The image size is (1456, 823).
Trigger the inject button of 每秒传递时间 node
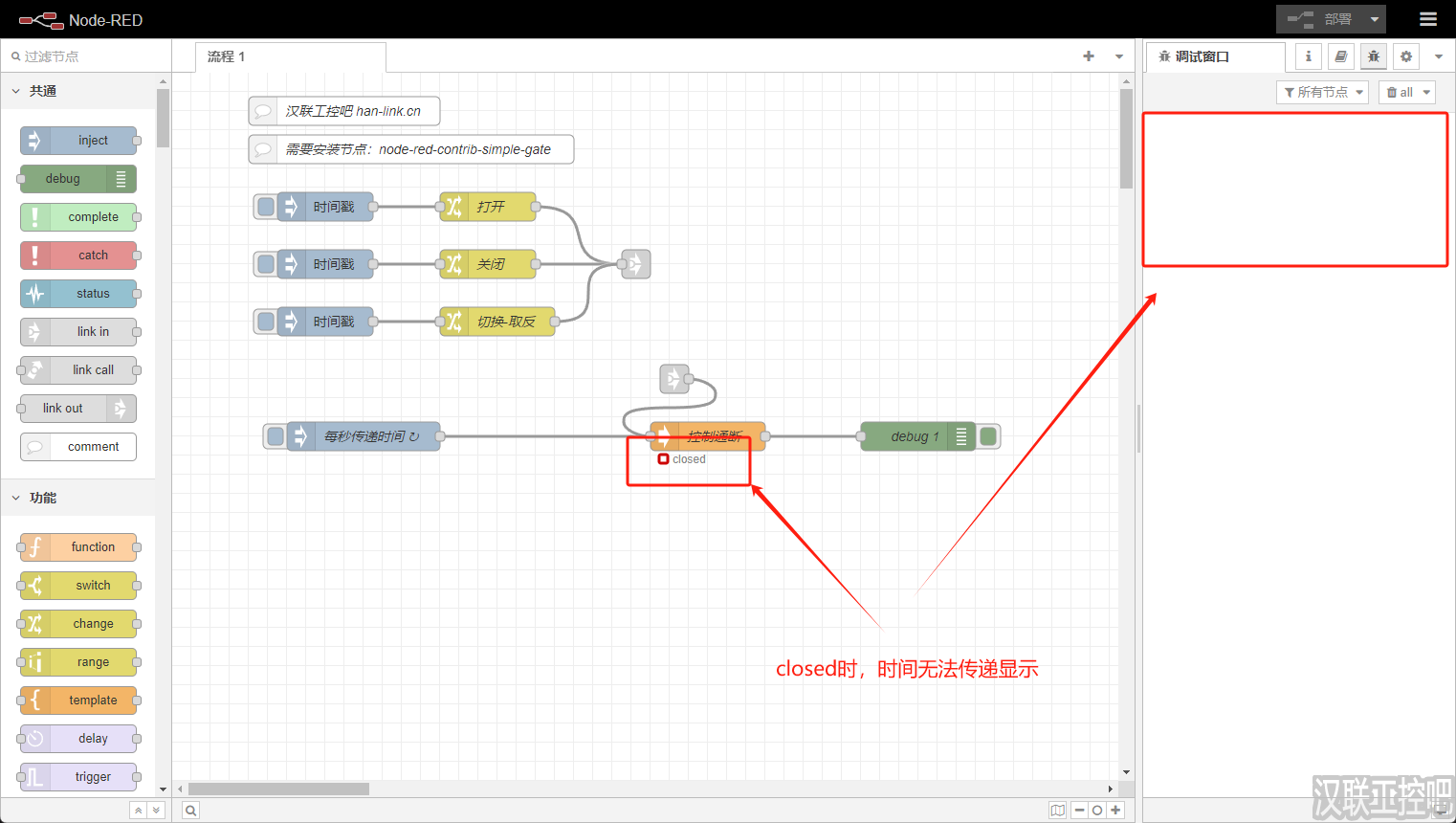click(276, 436)
